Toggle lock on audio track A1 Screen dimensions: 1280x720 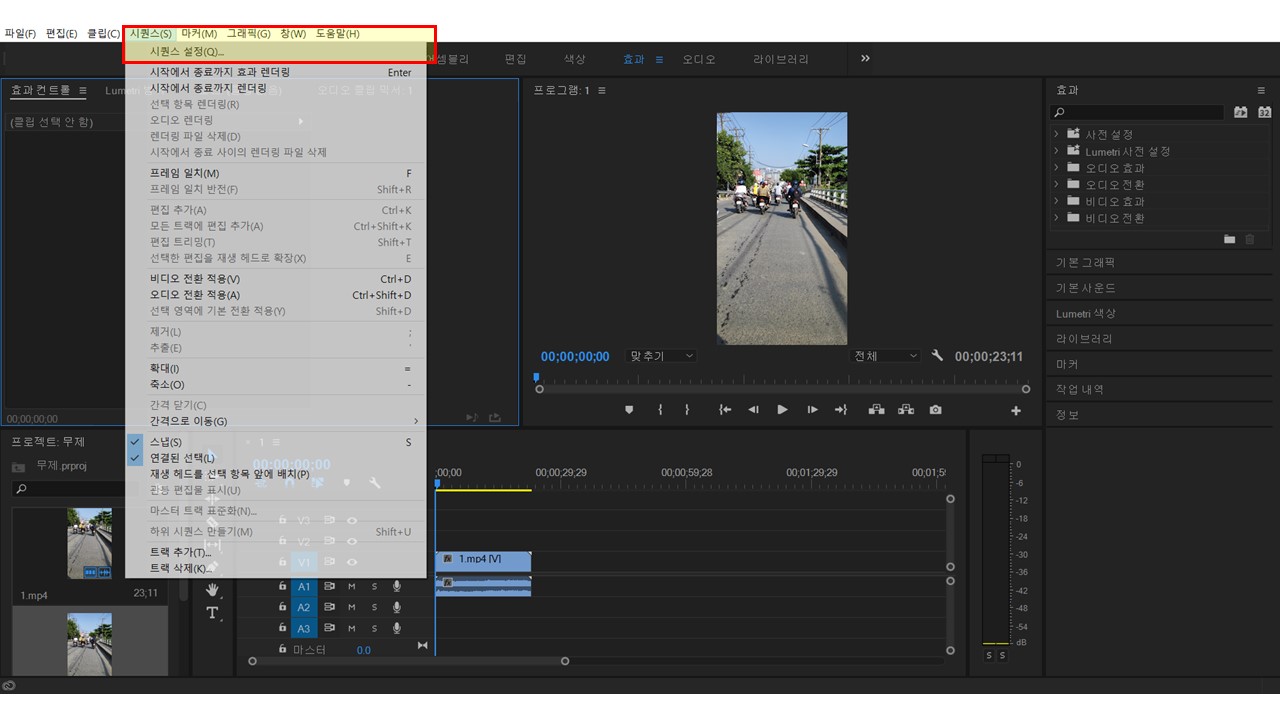pos(282,586)
